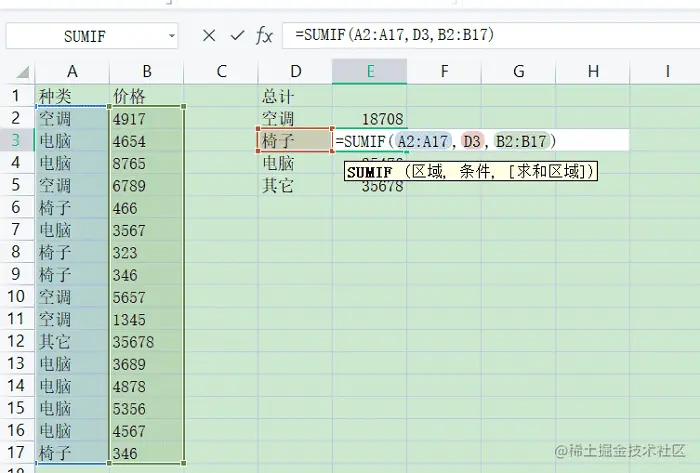Click cell B5 with value 6789
700x473 pixels.
(x=146, y=185)
